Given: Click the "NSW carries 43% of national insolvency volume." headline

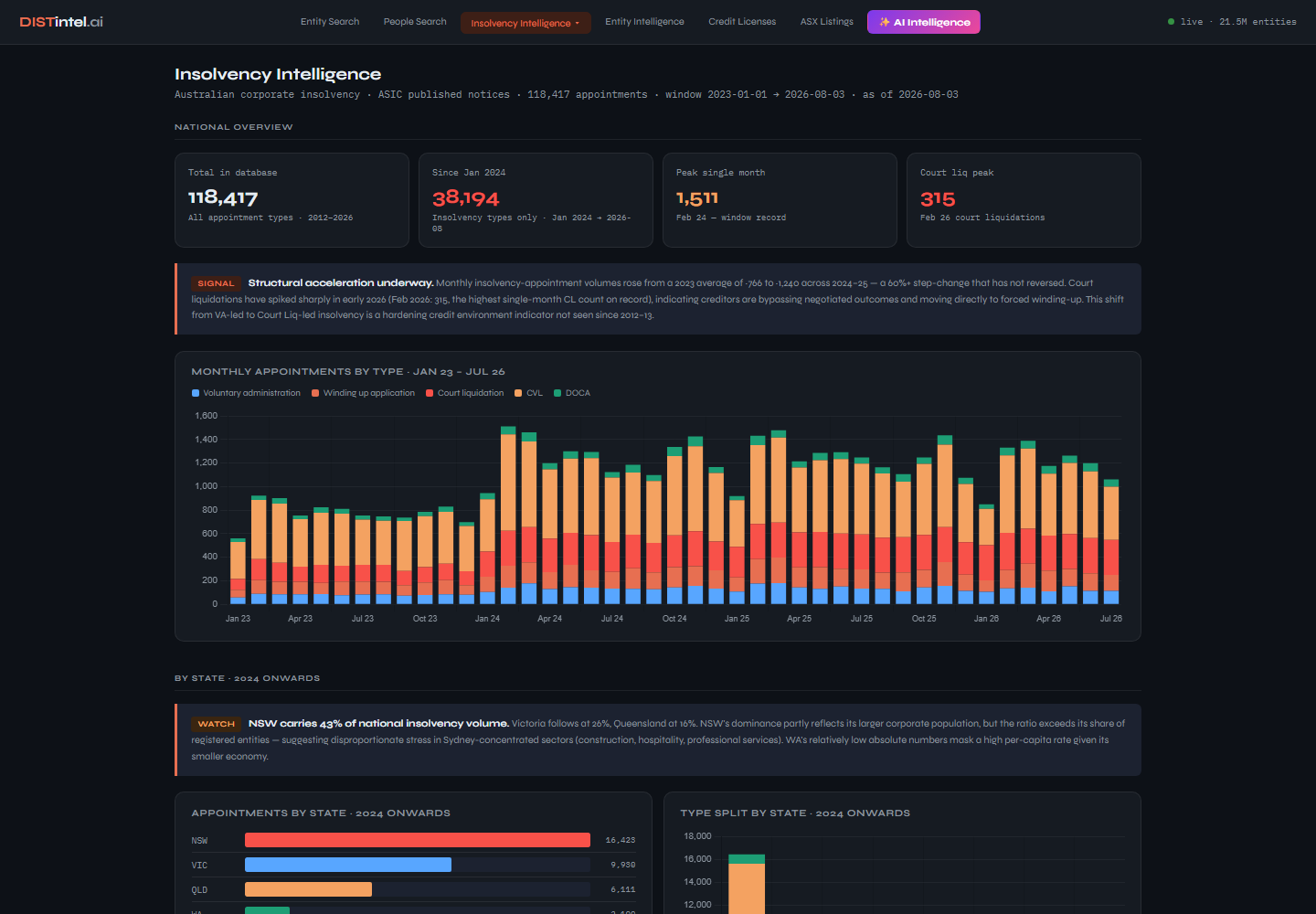Looking at the screenshot, I should pyautogui.click(x=378, y=724).
